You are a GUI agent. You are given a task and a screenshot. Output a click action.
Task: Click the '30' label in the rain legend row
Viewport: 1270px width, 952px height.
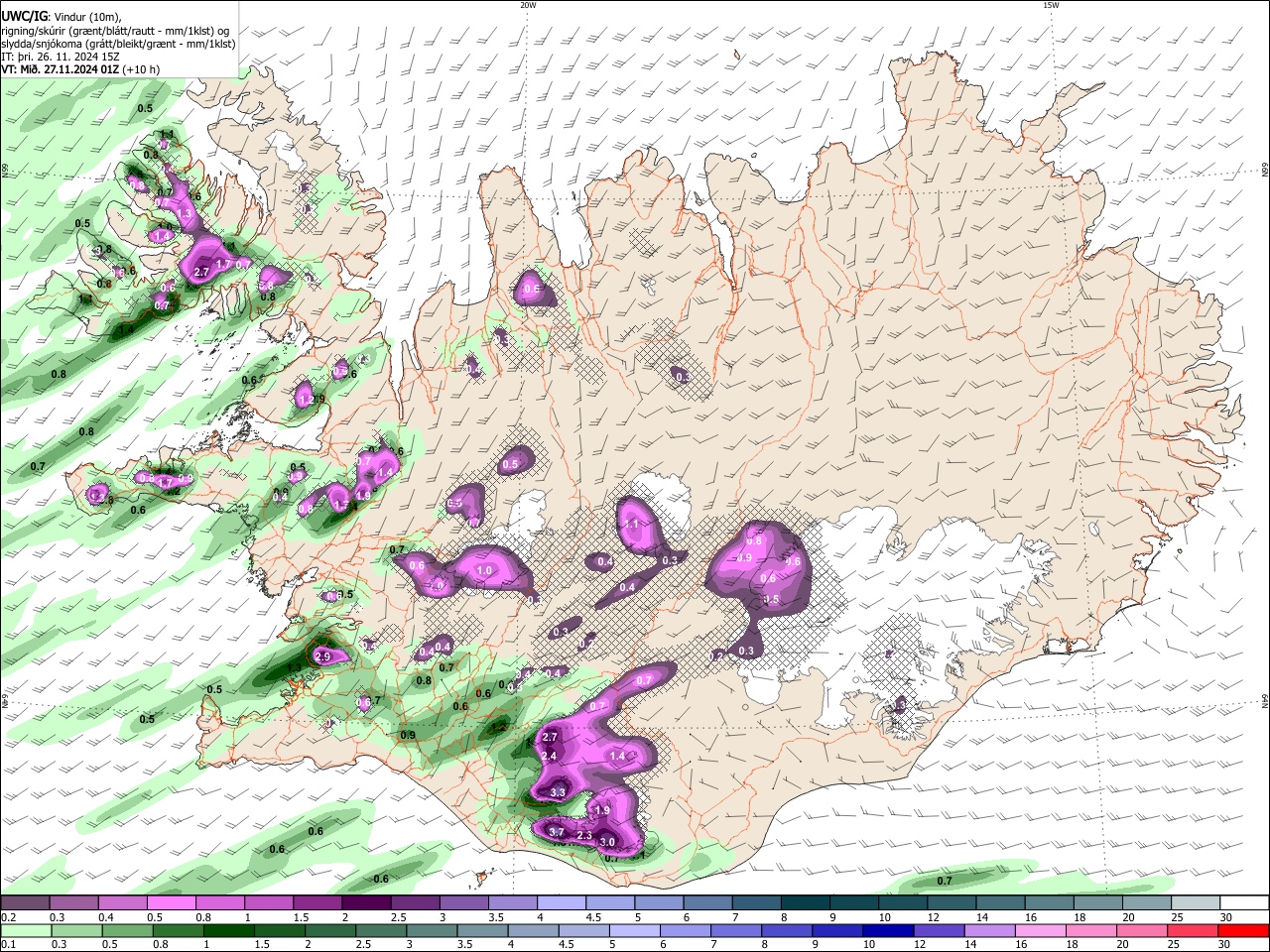pyautogui.click(x=1225, y=944)
